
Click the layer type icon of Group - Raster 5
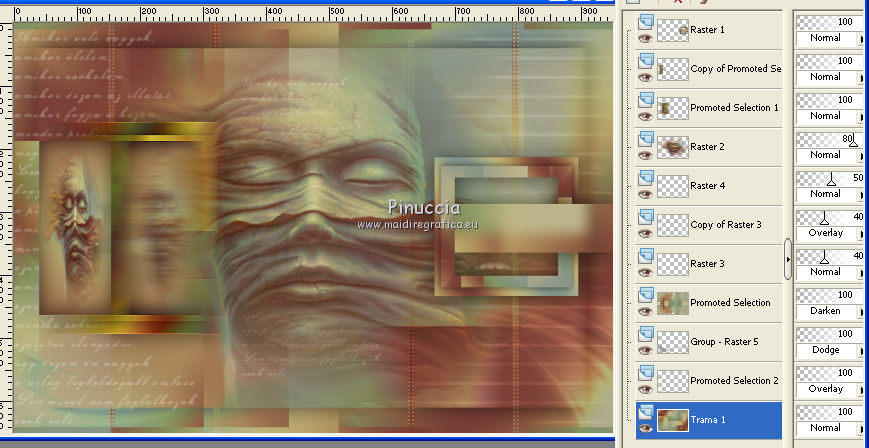pyautogui.click(x=646, y=334)
